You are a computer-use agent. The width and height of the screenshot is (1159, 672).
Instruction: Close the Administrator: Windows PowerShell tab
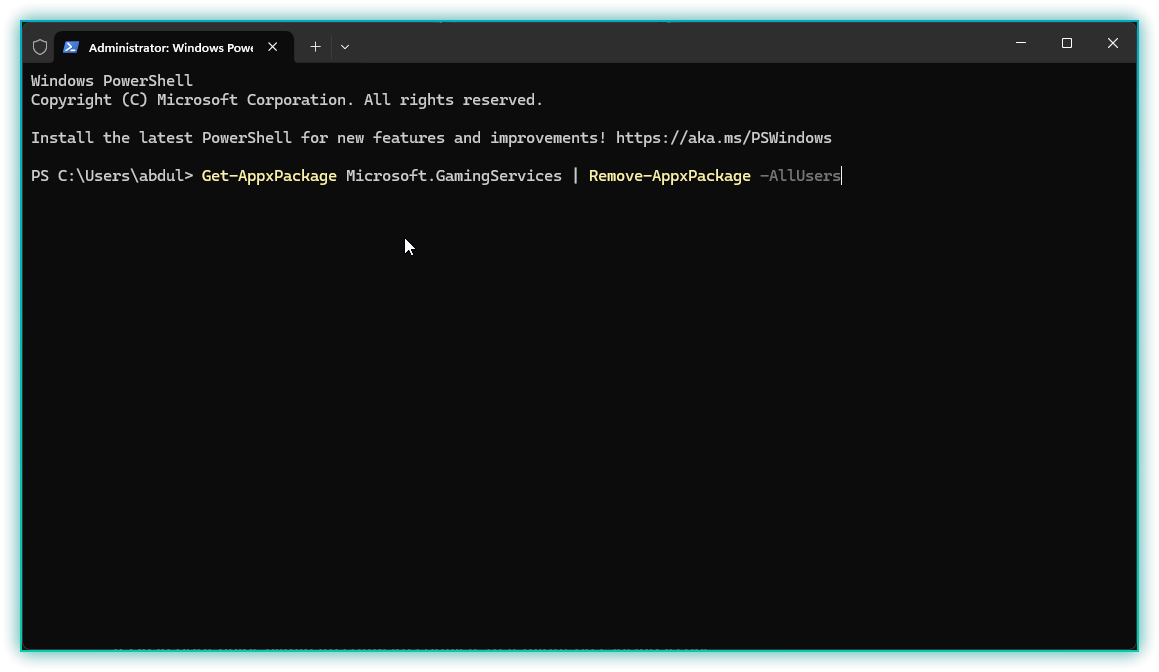point(273,47)
